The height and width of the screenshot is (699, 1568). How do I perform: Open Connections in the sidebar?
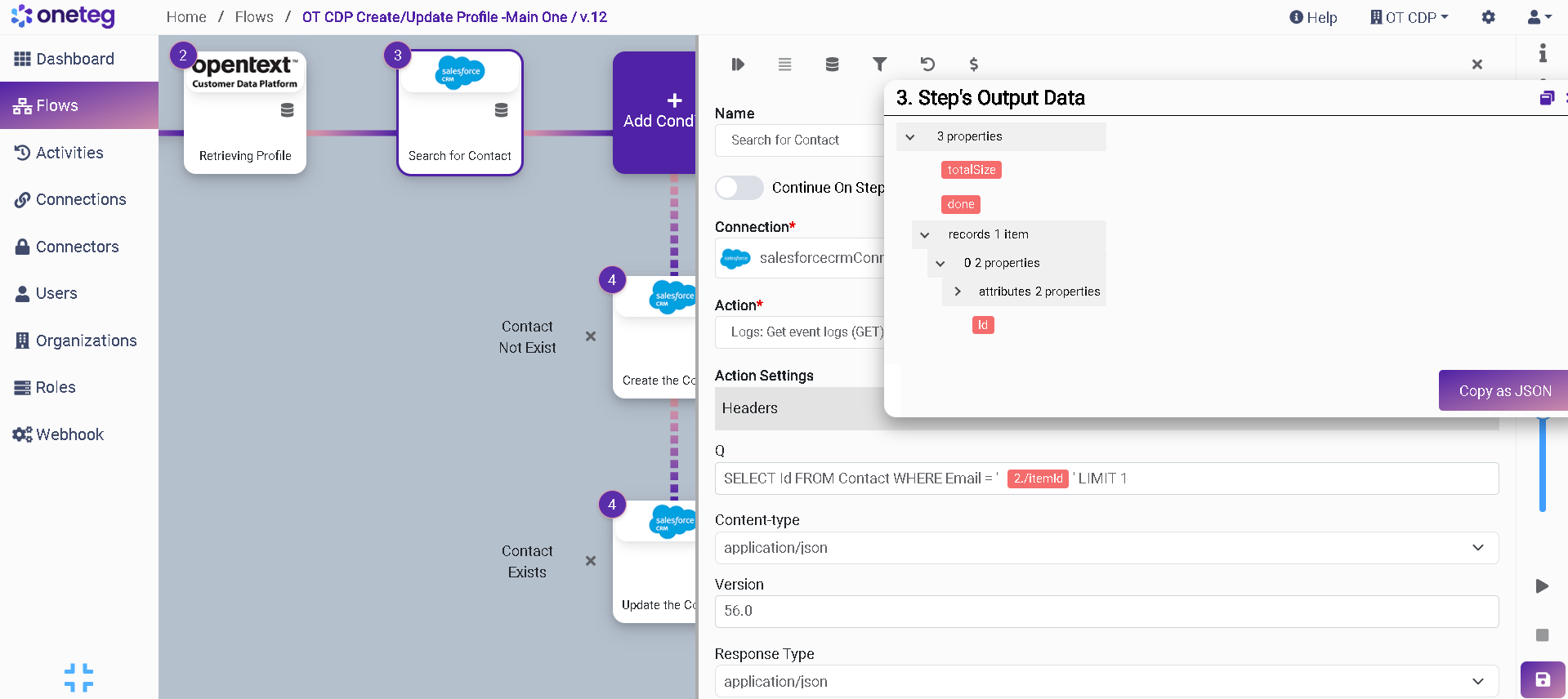pos(80,200)
